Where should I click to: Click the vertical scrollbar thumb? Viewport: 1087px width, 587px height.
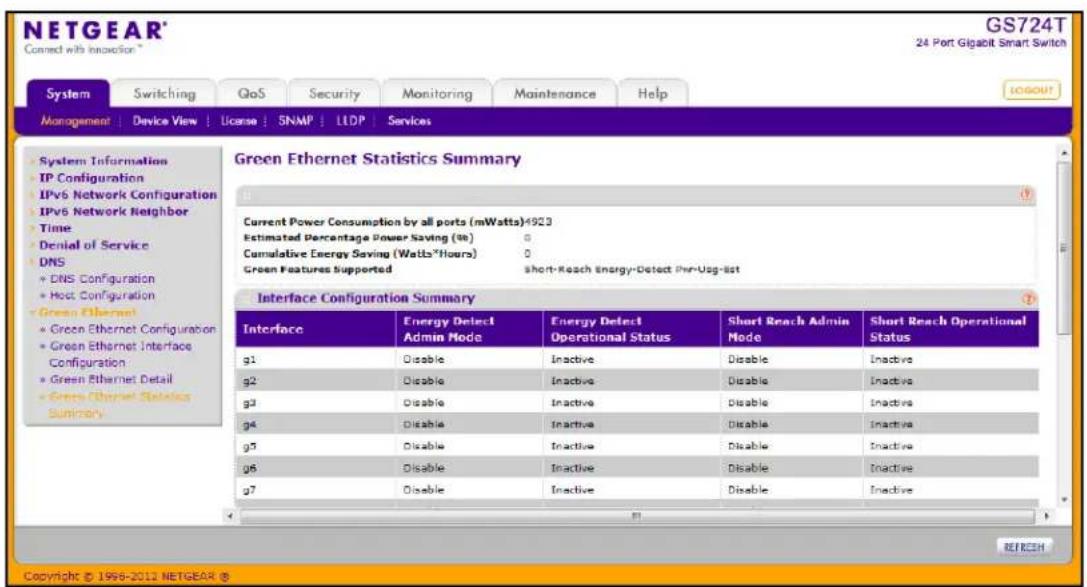click(1063, 248)
